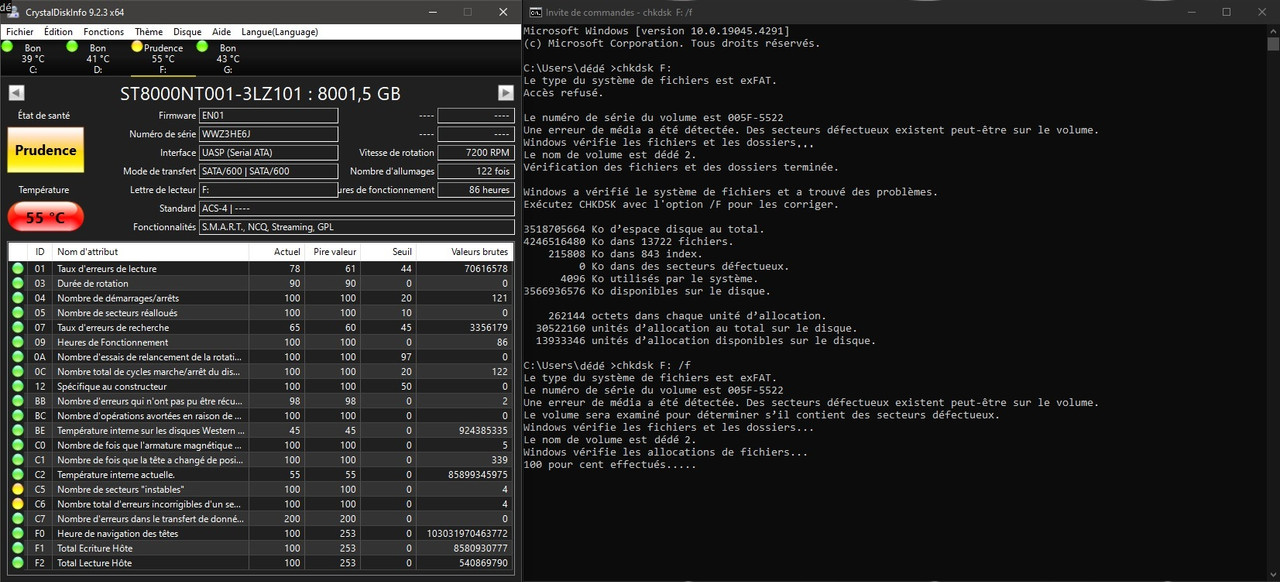Click green status icon of attribute C2
Screen dimensions: 1280x582
tap(18, 475)
